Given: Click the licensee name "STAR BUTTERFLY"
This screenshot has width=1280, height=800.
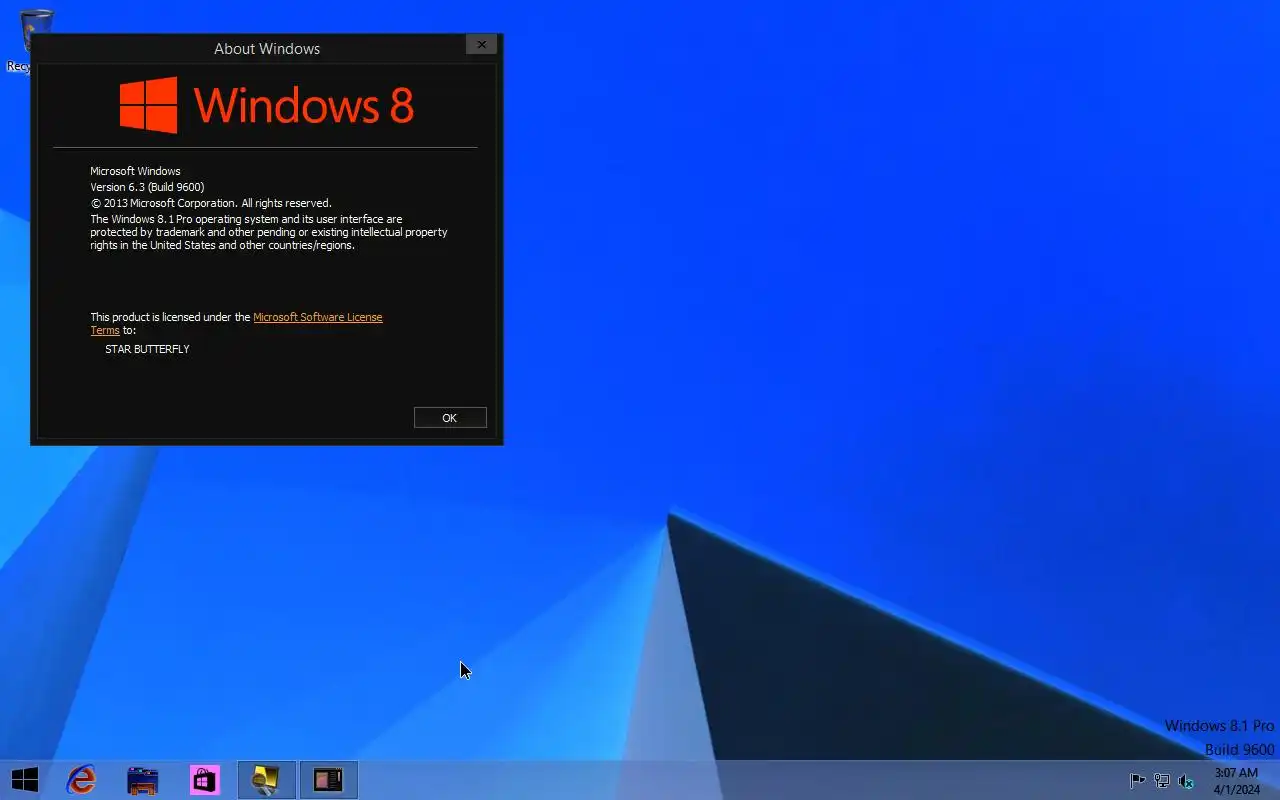Looking at the screenshot, I should [147, 349].
